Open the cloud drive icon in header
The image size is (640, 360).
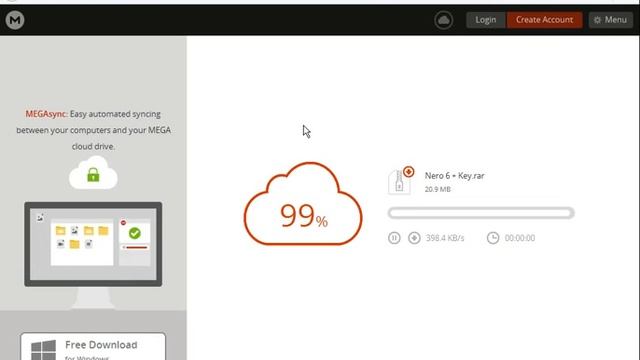(x=444, y=20)
